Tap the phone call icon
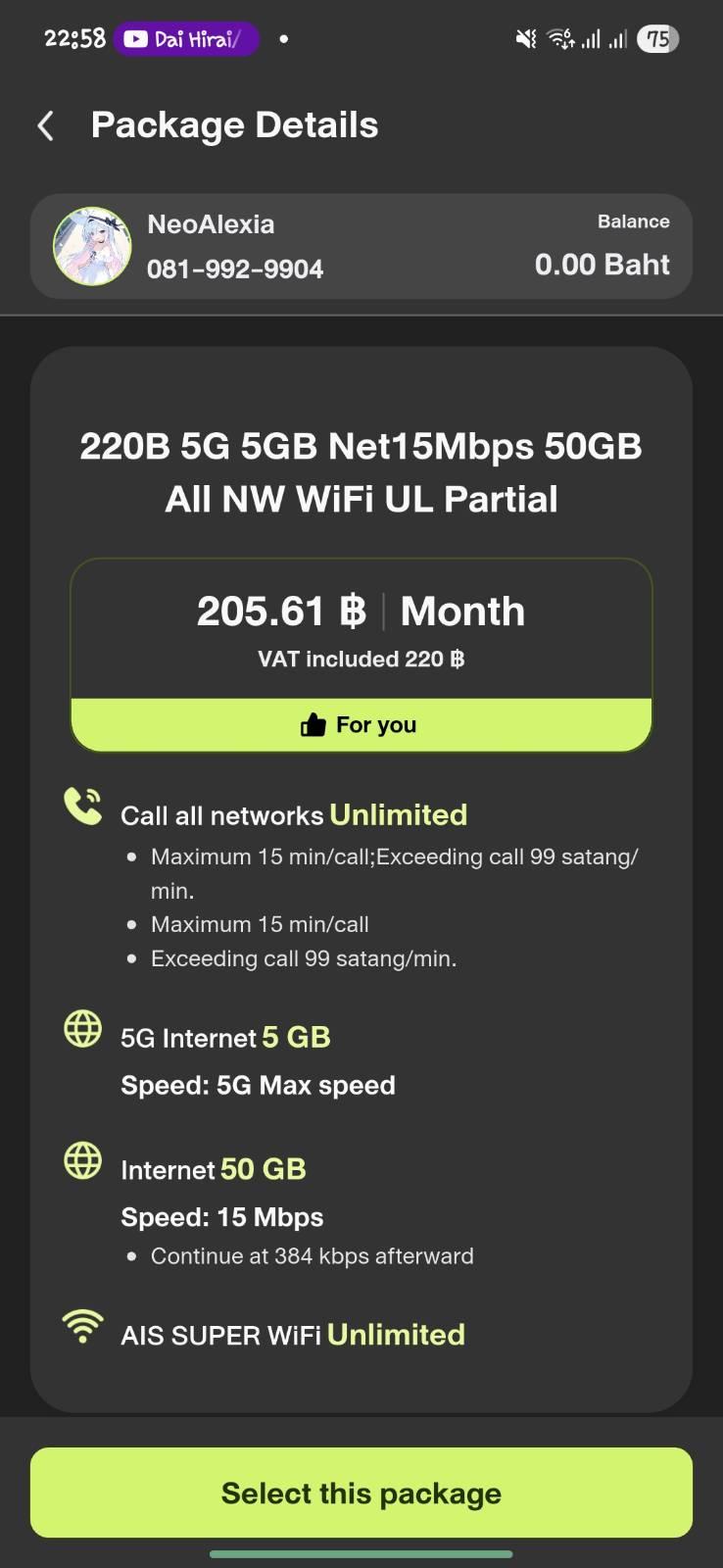 tap(82, 807)
